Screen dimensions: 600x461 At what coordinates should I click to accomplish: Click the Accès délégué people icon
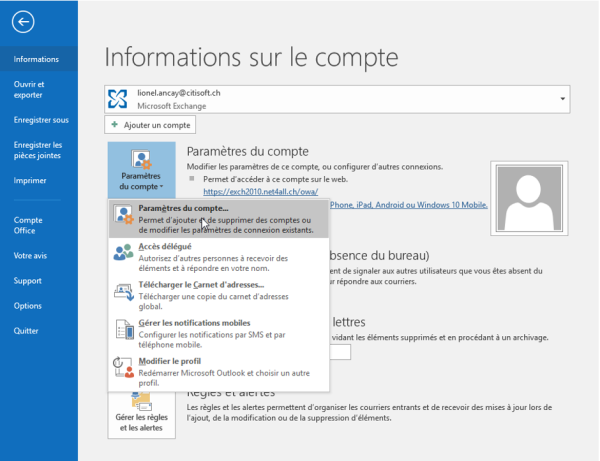pyautogui.click(x=124, y=252)
